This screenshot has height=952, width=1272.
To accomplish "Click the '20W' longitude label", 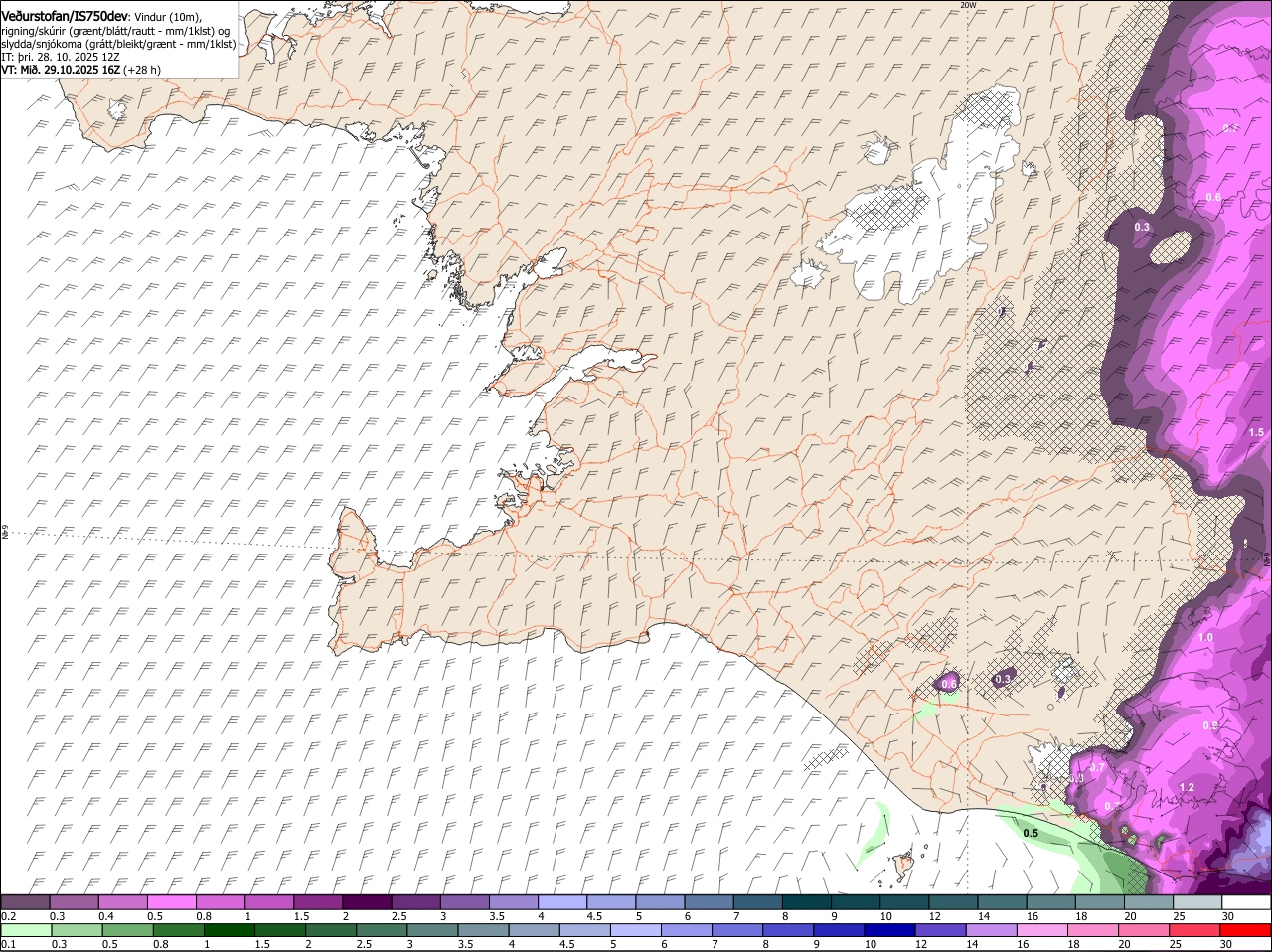I will tap(969, 5).
